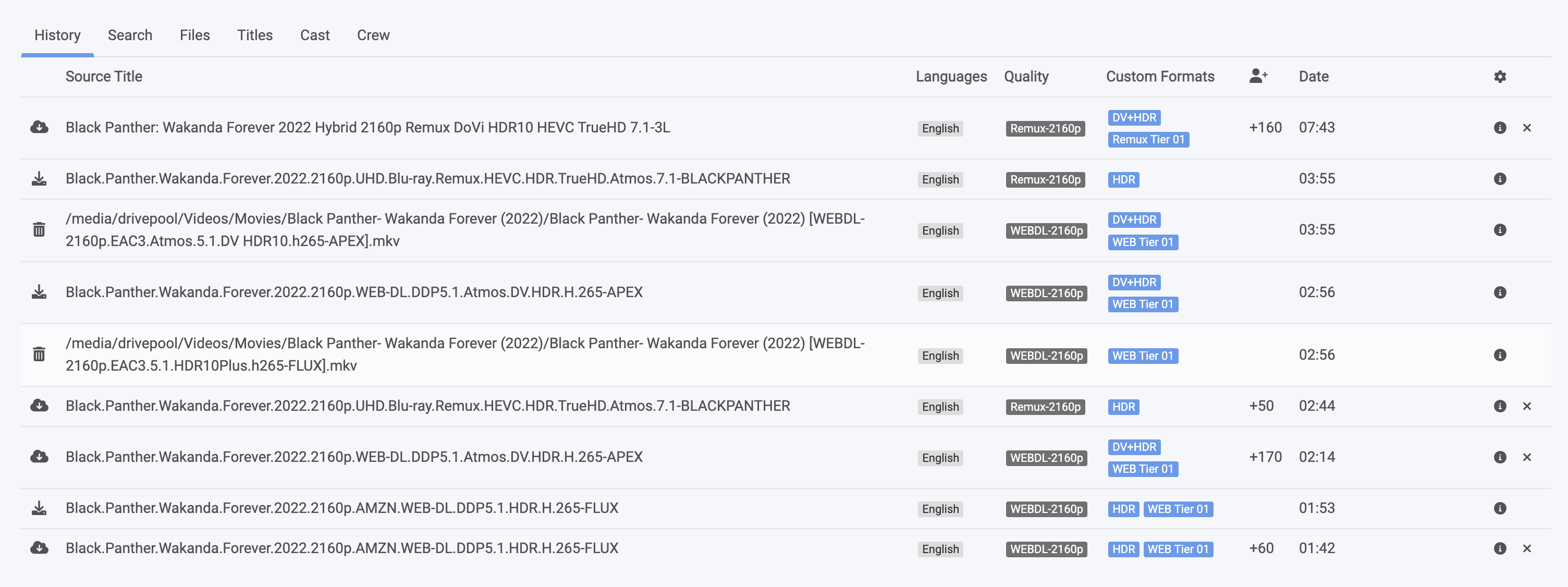Open the Crew tab

[x=373, y=35]
